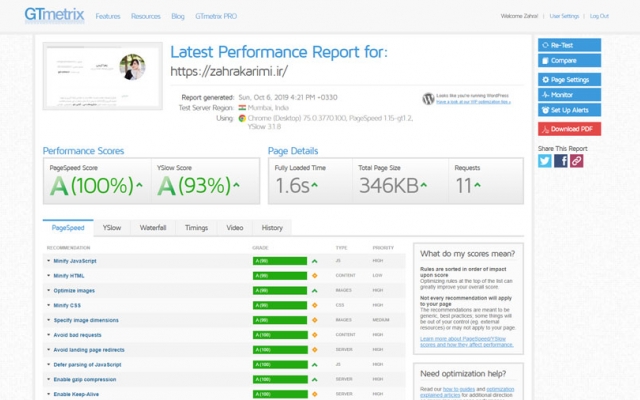Open Page Settings button
Screen dimensions: 640x400
pos(569,80)
